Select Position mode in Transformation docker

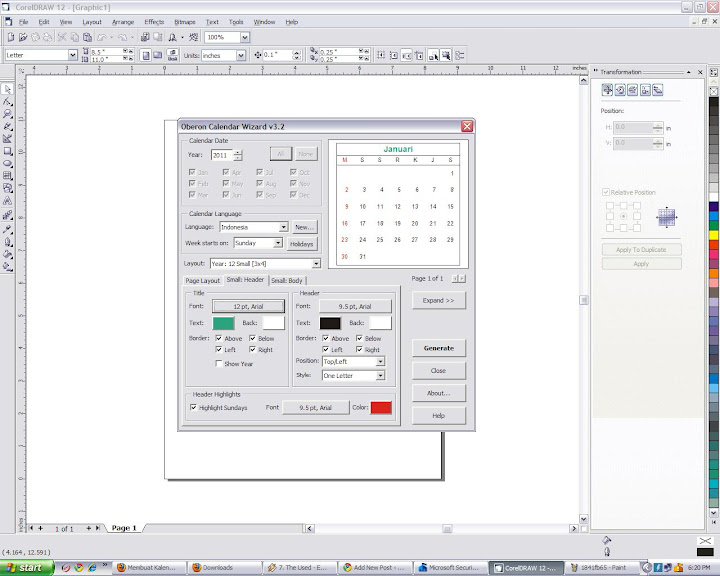point(607,90)
